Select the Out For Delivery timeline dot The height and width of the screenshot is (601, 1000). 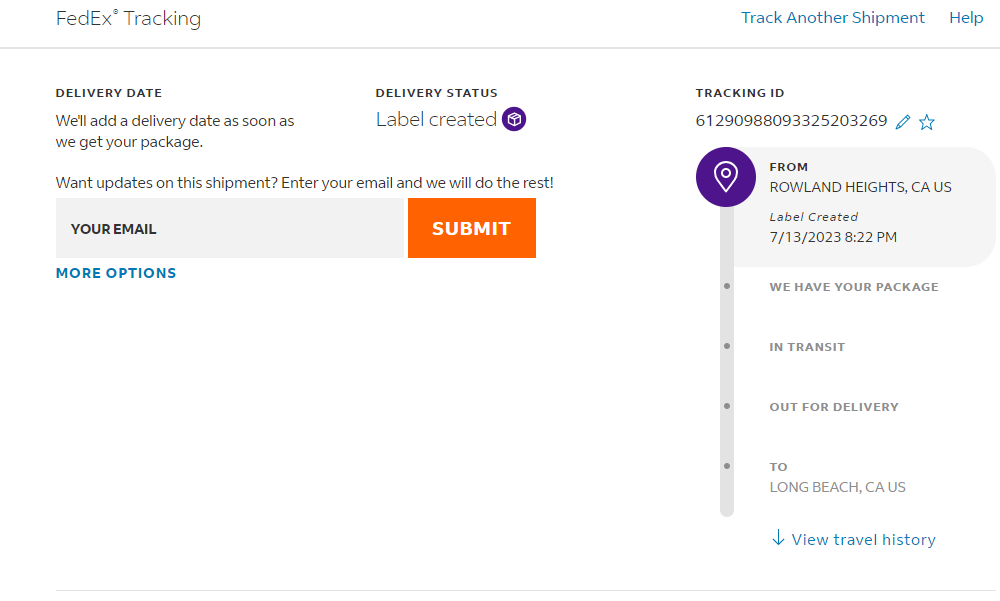[x=727, y=407]
